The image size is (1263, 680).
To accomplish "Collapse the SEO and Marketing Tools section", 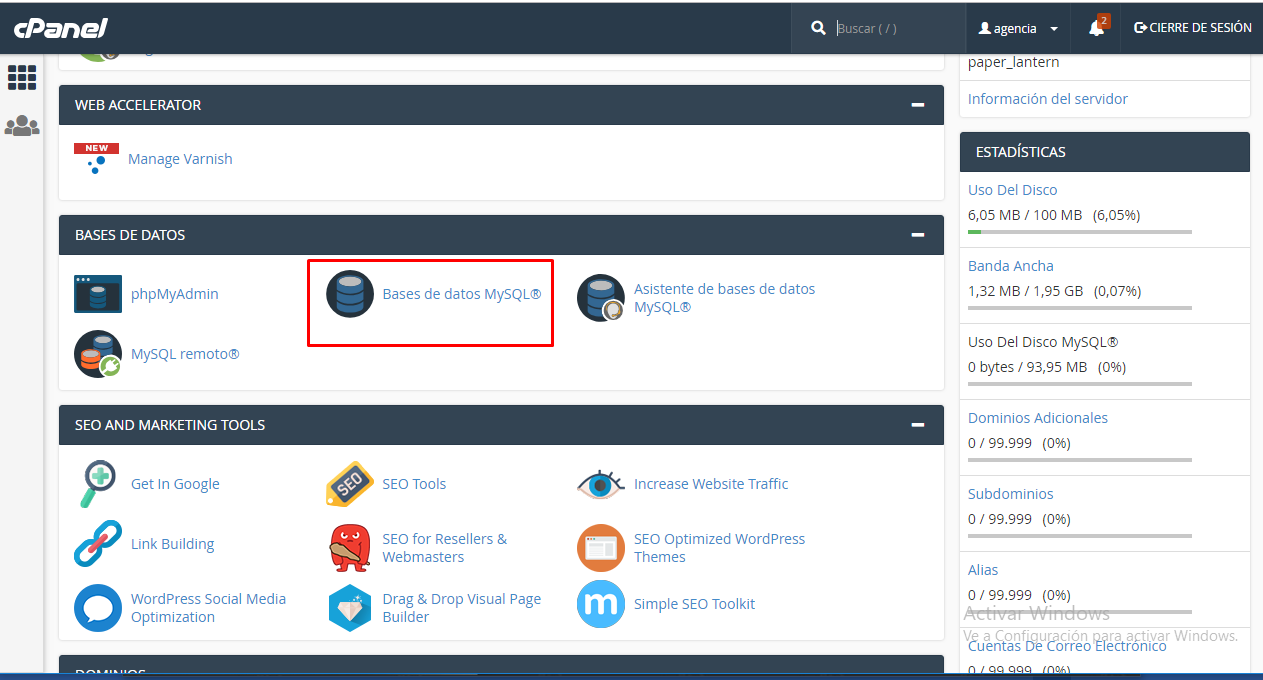I will point(917,425).
